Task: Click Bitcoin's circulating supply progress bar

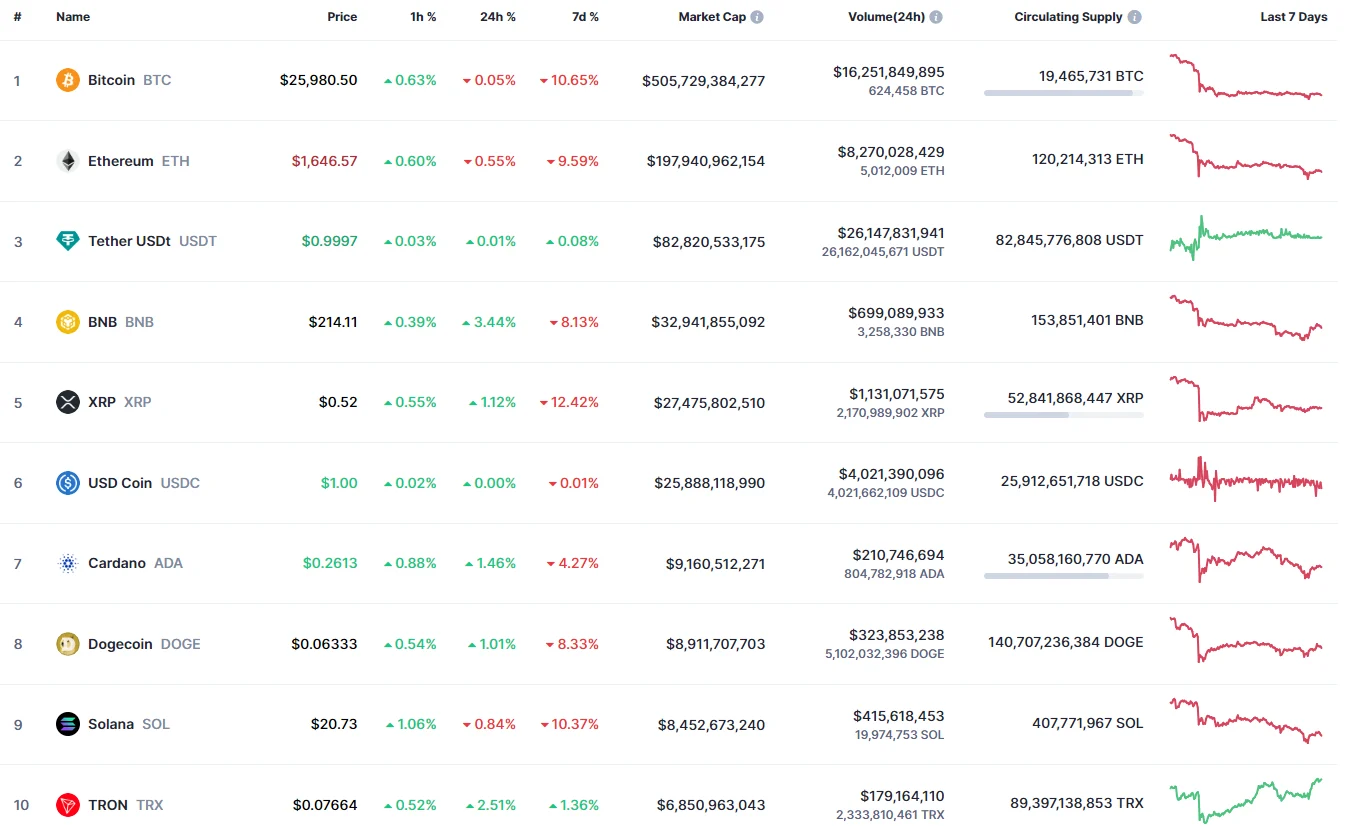Action: (1063, 94)
